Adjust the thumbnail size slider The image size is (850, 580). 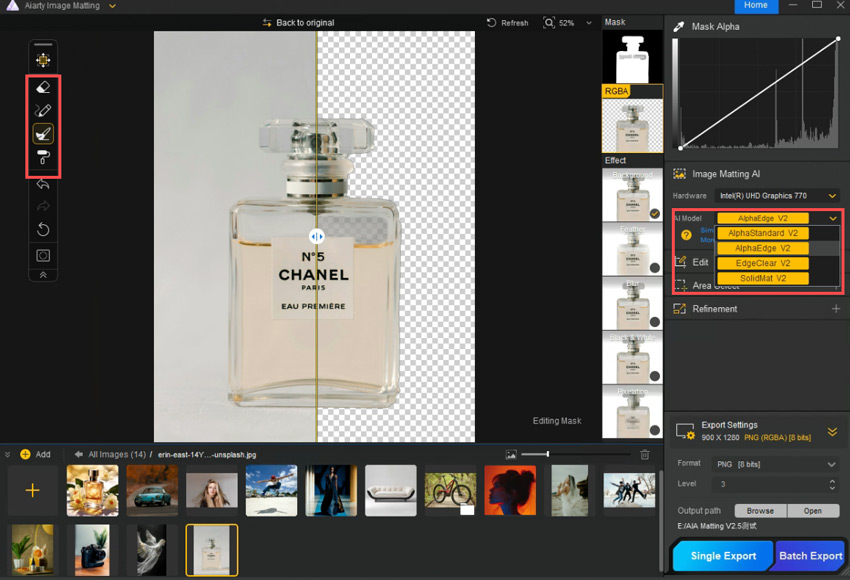pyautogui.click(x=548, y=454)
